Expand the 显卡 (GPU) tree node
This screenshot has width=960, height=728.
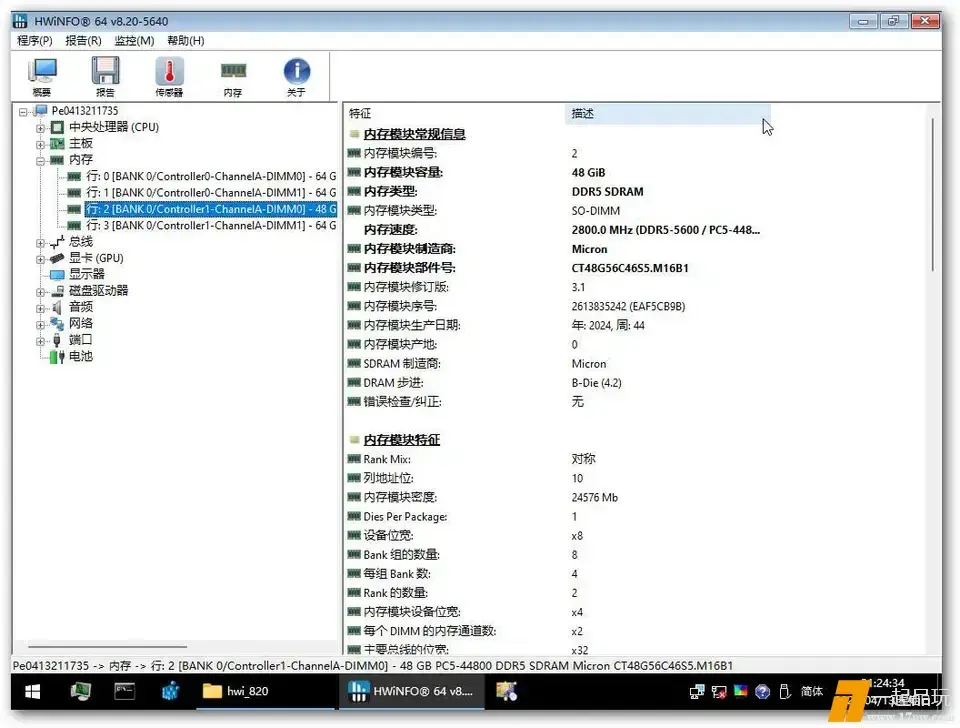[40, 259]
